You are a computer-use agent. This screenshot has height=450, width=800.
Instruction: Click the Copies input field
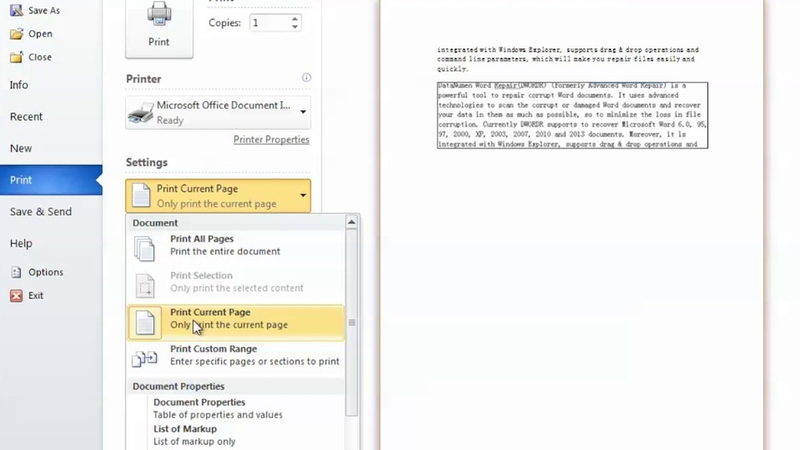270,22
